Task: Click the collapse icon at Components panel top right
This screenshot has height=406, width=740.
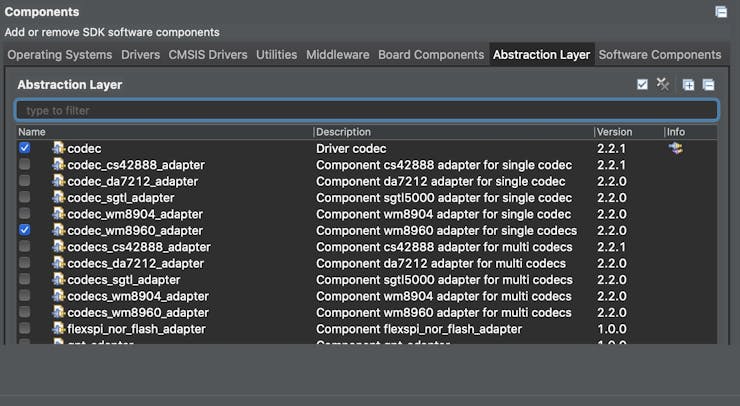Action: click(721, 12)
